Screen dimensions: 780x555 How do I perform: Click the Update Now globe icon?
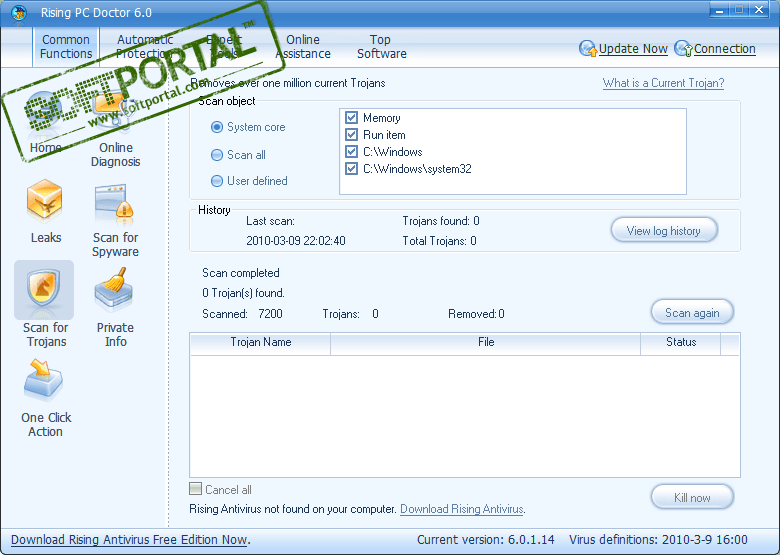[x=588, y=49]
